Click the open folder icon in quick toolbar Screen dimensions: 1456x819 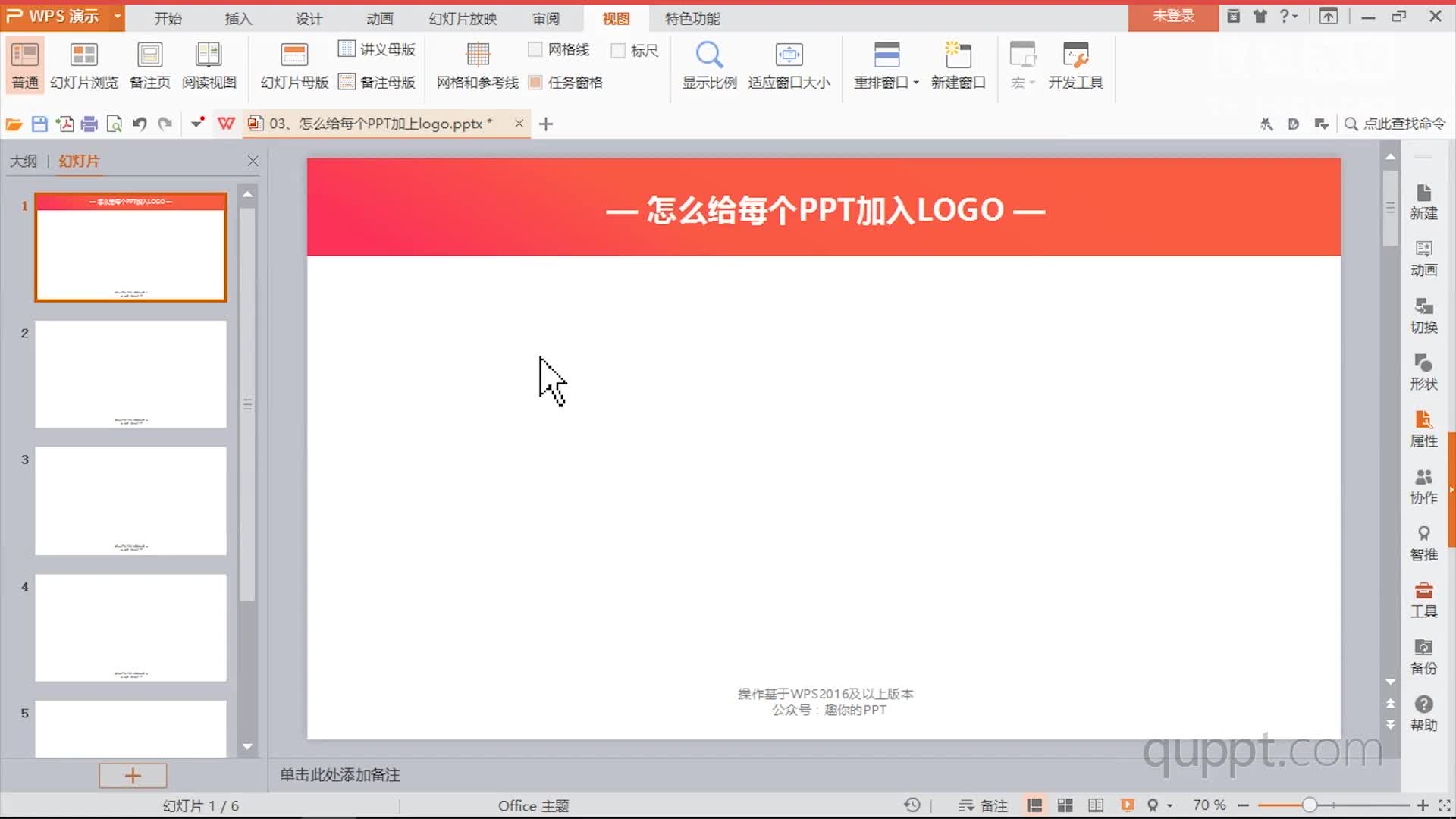(14, 124)
